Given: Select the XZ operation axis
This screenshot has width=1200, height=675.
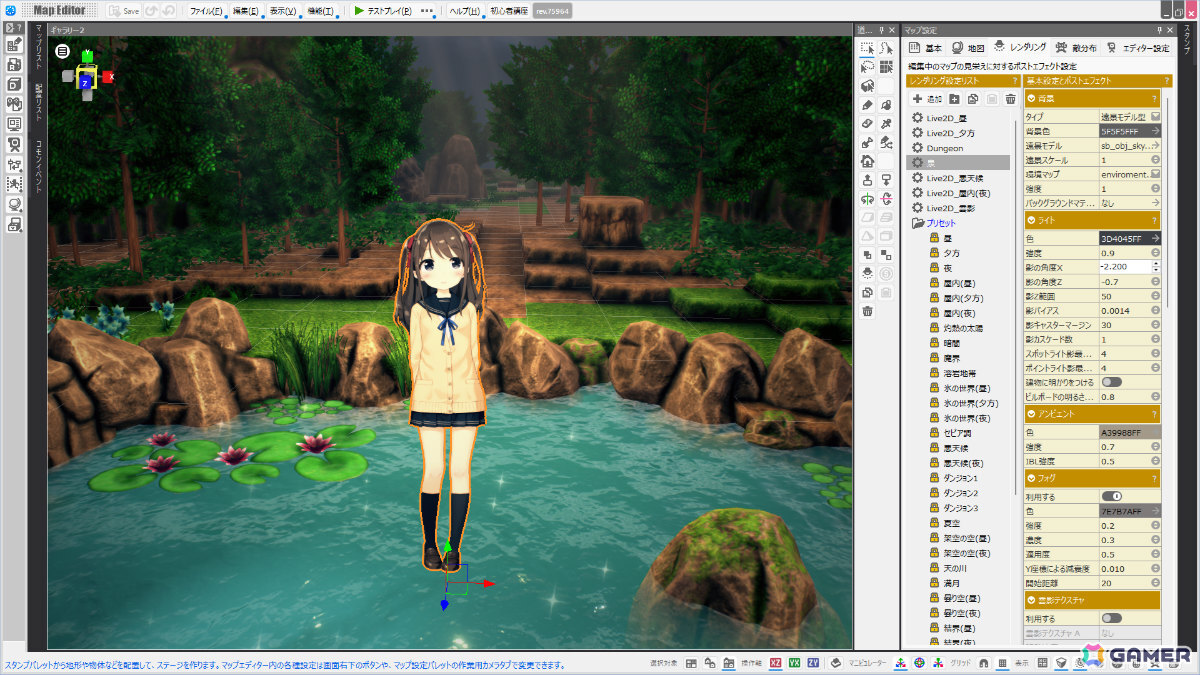Looking at the screenshot, I should point(774,663).
